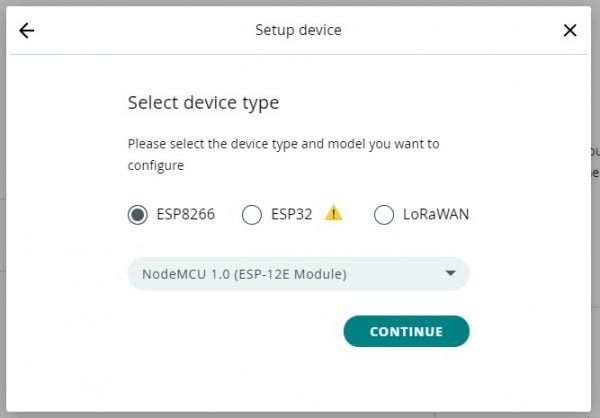Close the Setup device dialog
The height and width of the screenshot is (418, 600).
[570, 30]
